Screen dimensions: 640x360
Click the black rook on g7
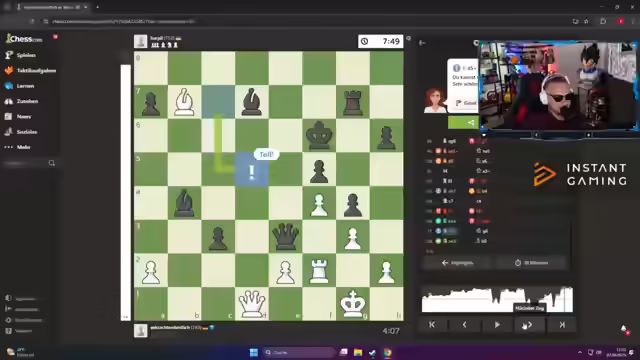click(353, 102)
